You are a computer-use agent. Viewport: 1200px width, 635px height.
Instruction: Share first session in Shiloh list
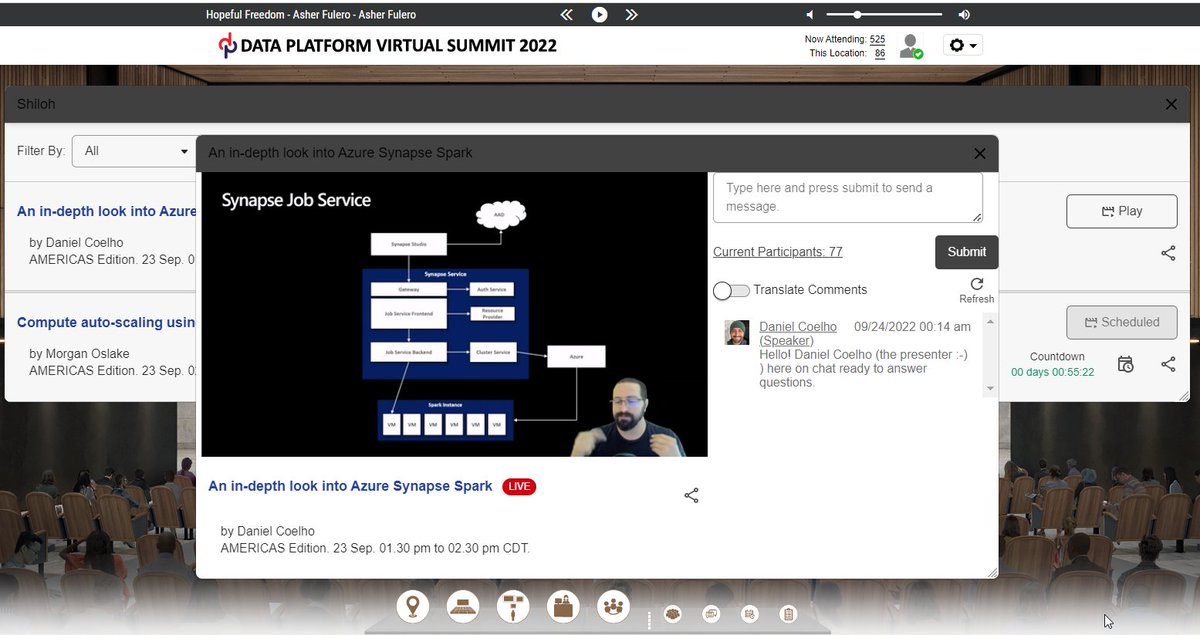(x=1168, y=253)
